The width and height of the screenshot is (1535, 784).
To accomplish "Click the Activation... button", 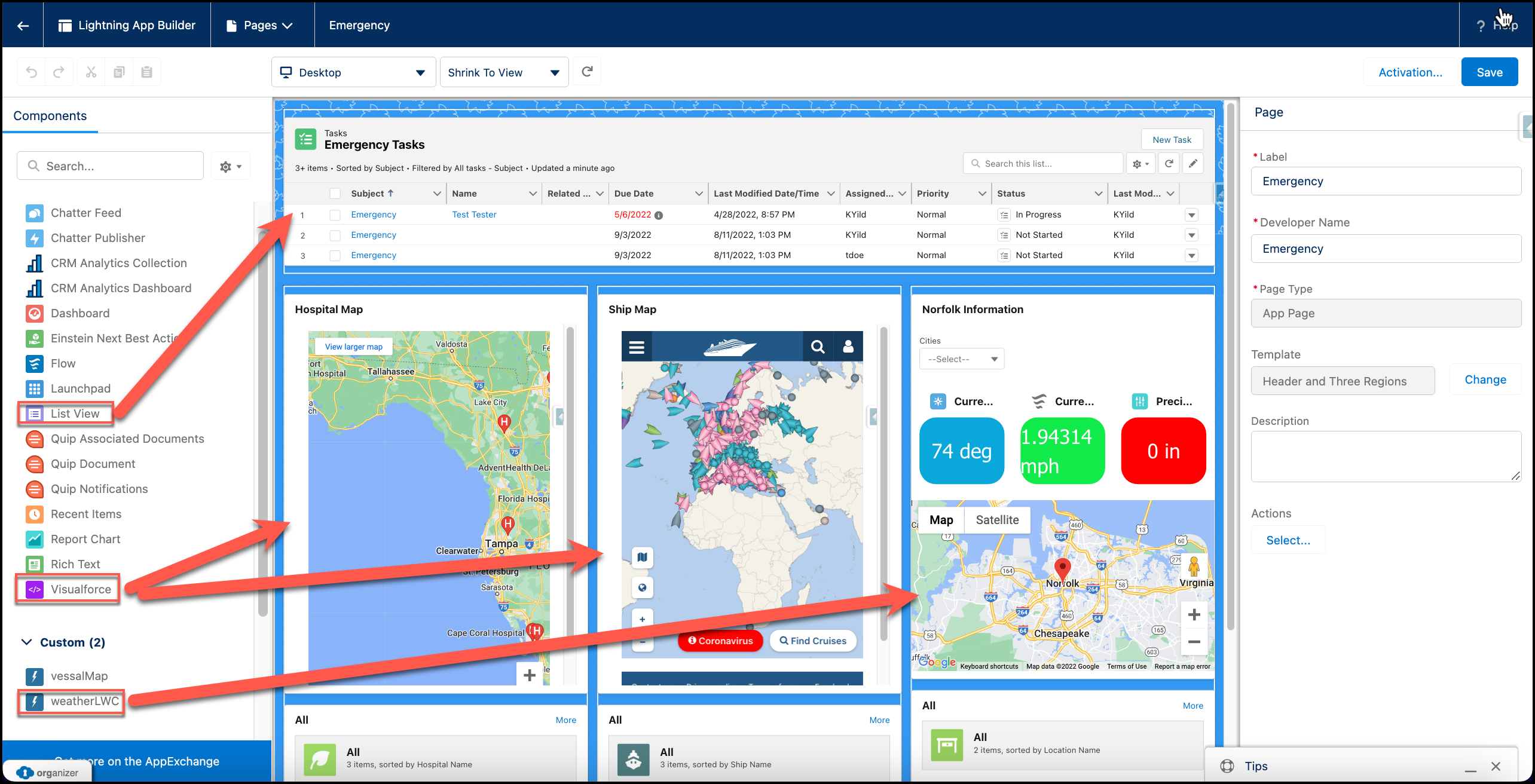I will tap(1410, 72).
